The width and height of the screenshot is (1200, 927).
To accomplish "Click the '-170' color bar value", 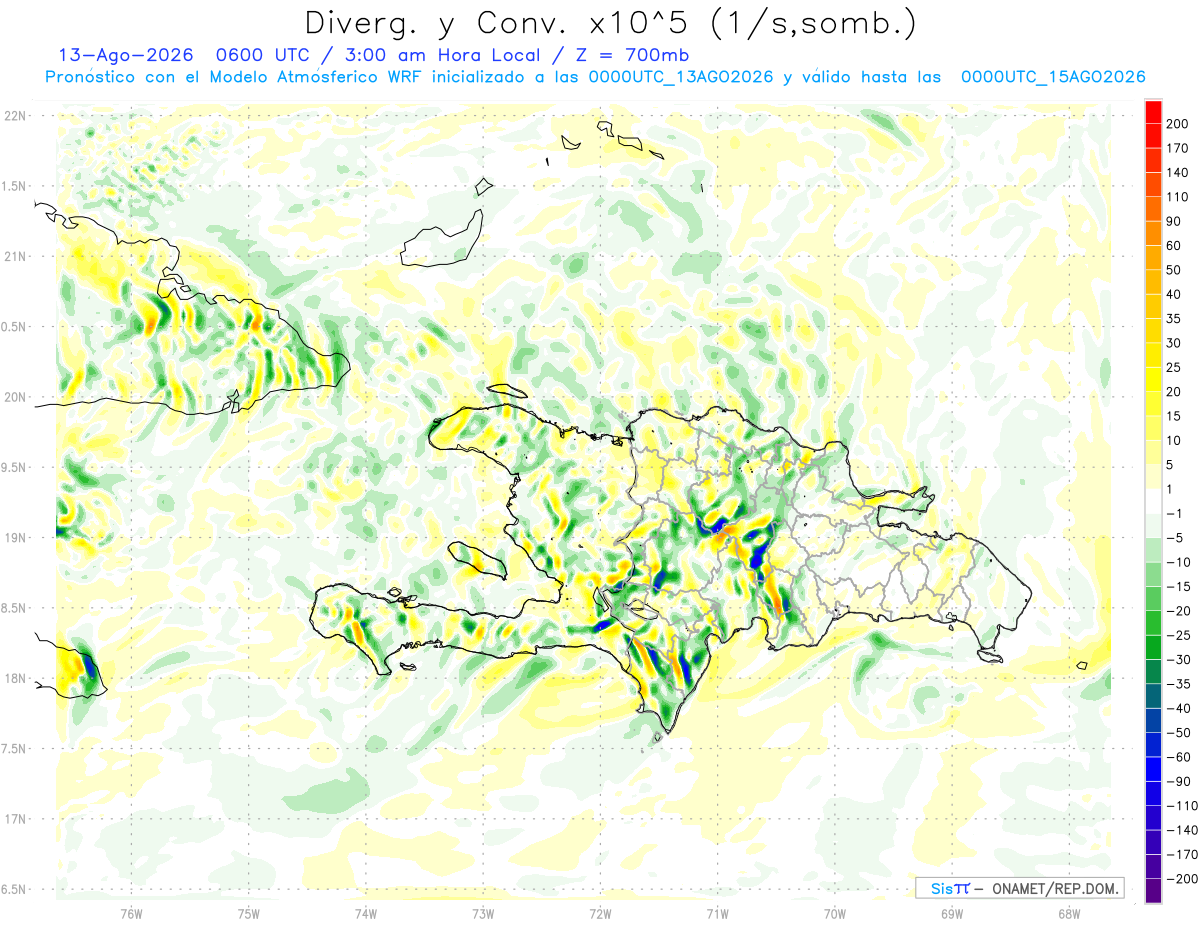I will coord(1180,855).
